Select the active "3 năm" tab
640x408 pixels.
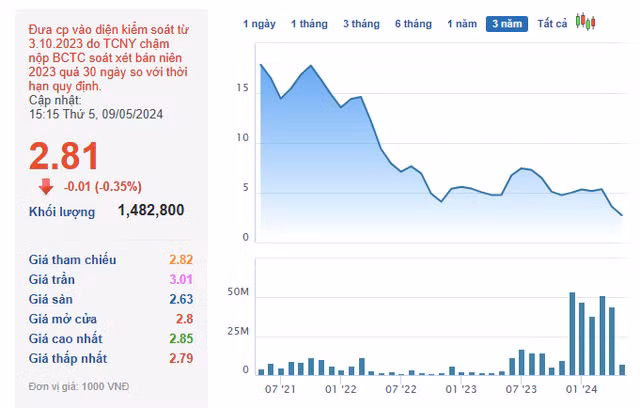508,23
